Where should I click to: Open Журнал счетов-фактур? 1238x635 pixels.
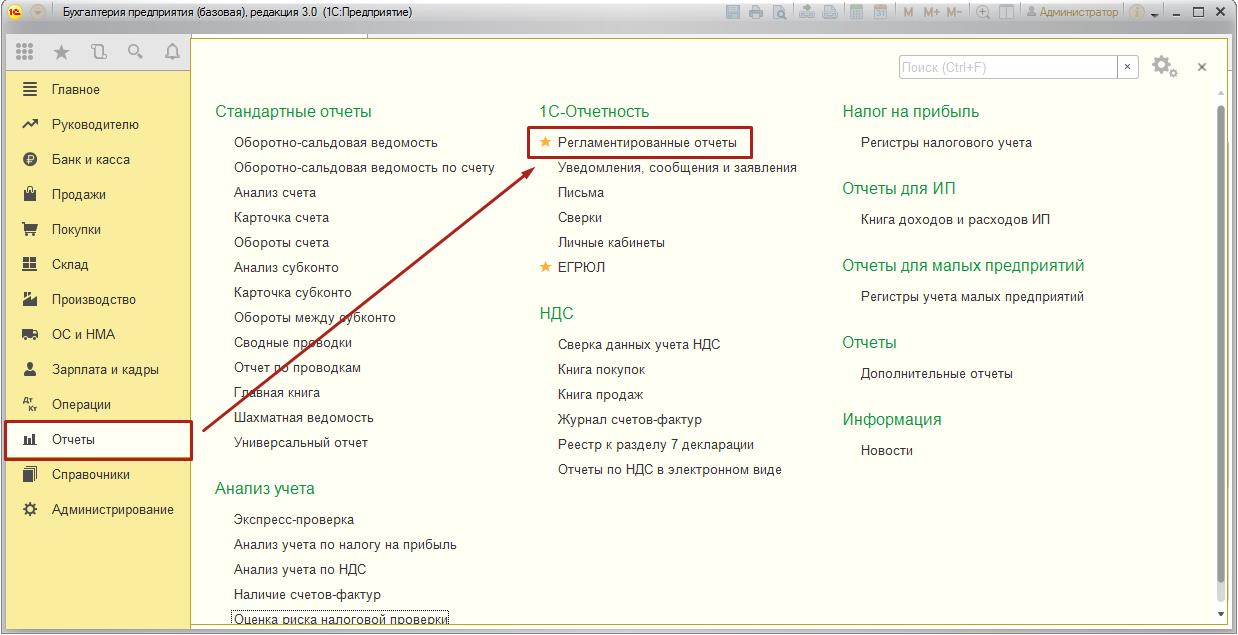point(630,419)
